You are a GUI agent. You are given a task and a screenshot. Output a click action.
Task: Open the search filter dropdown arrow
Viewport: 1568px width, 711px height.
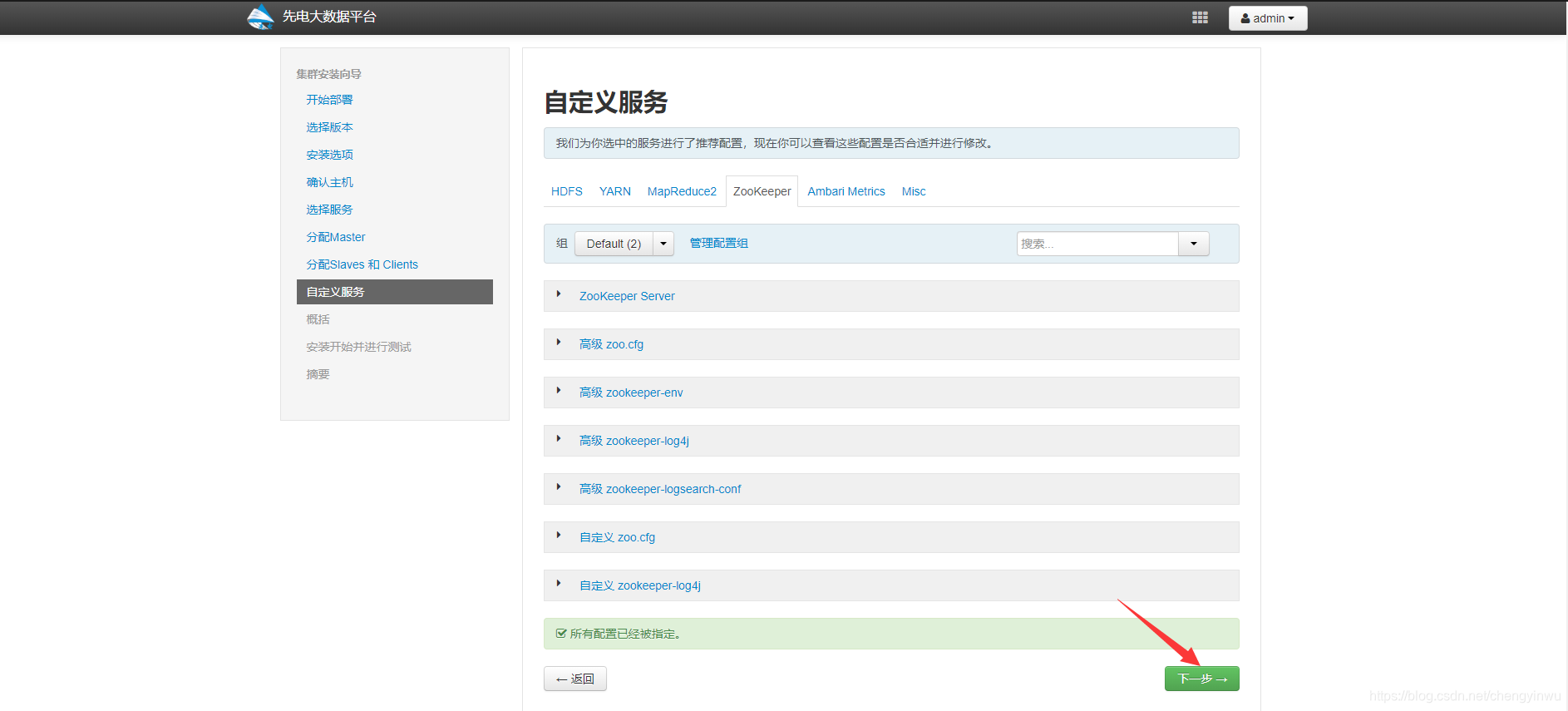tap(1194, 244)
